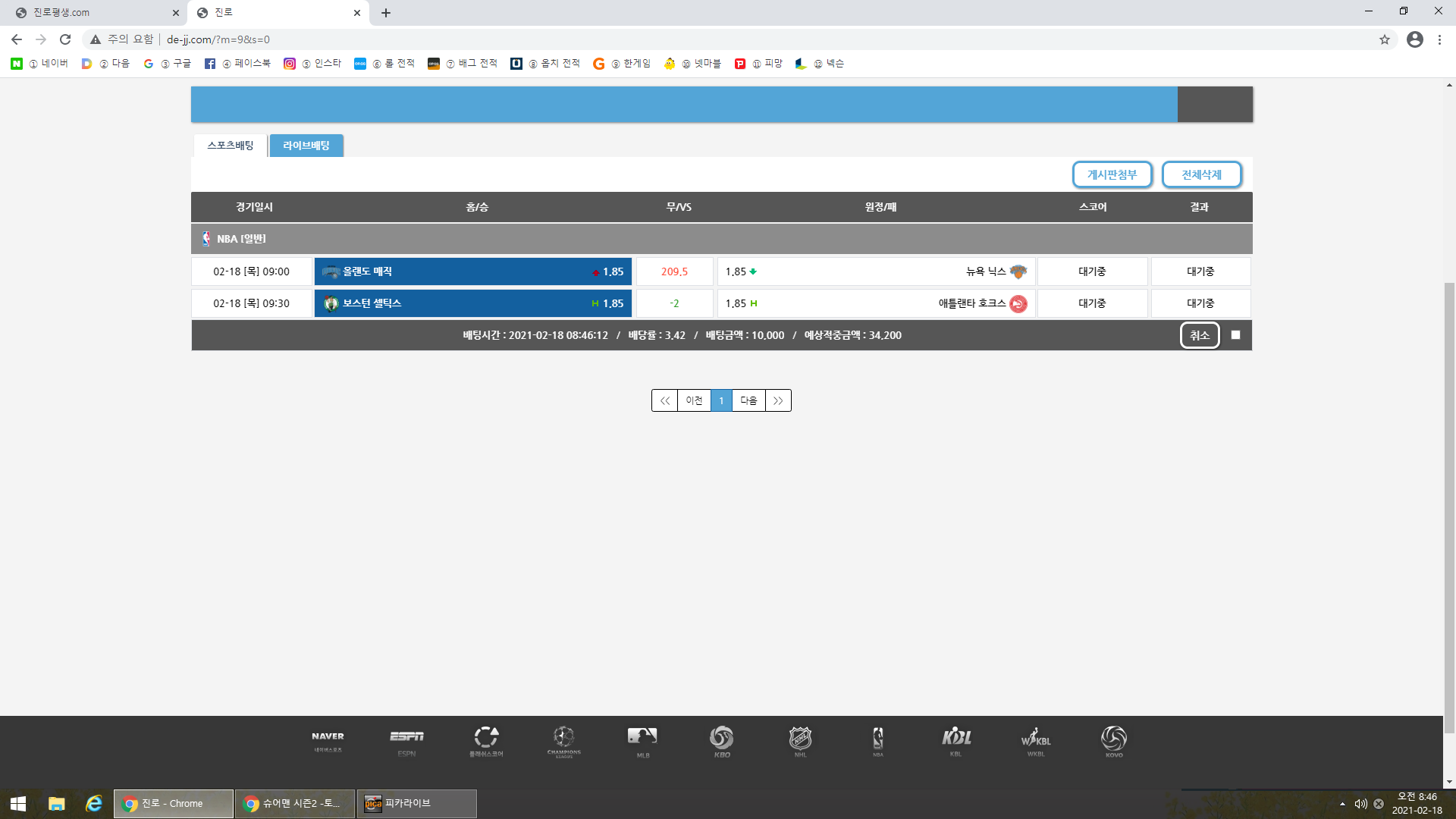Image resolution: width=1456 pixels, height=819 pixels.
Task: Jump to first page with double-left arrows
Action: click(664, 400)
